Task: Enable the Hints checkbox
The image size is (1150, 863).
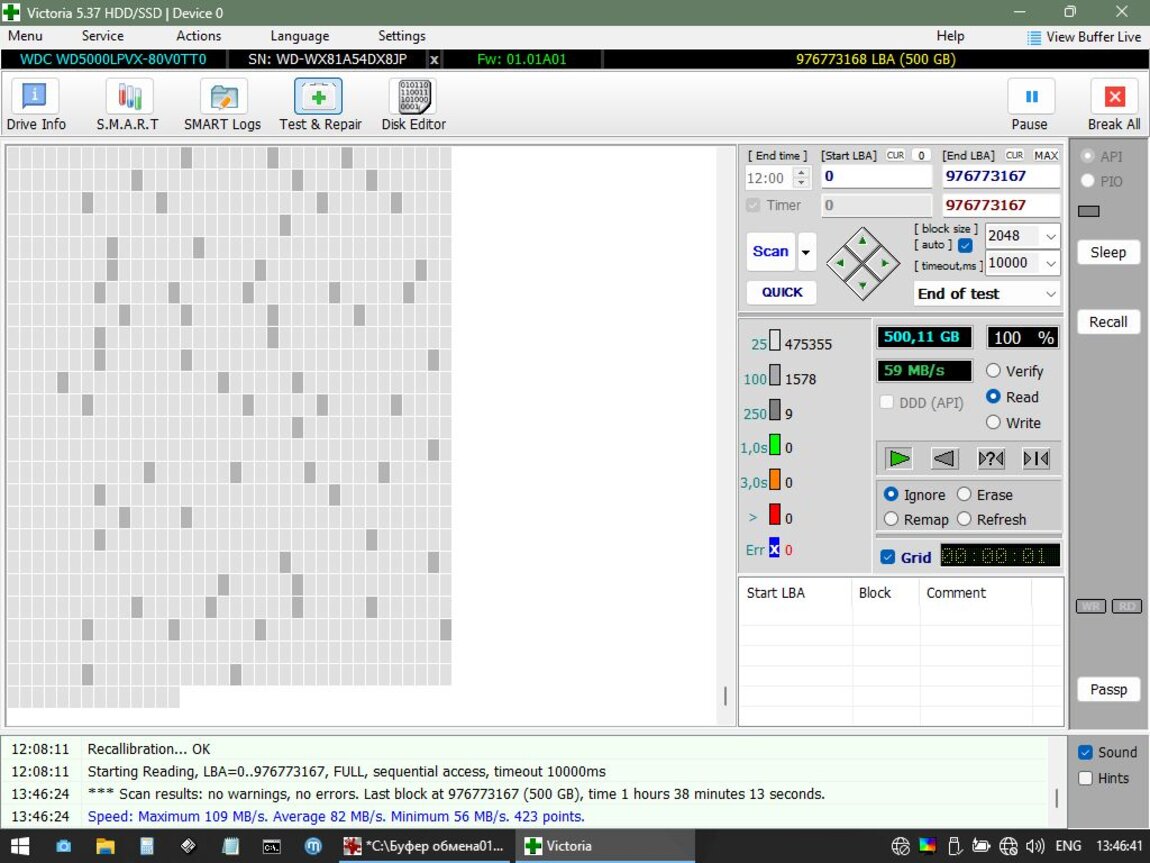Action: [x=1085, y=779]
